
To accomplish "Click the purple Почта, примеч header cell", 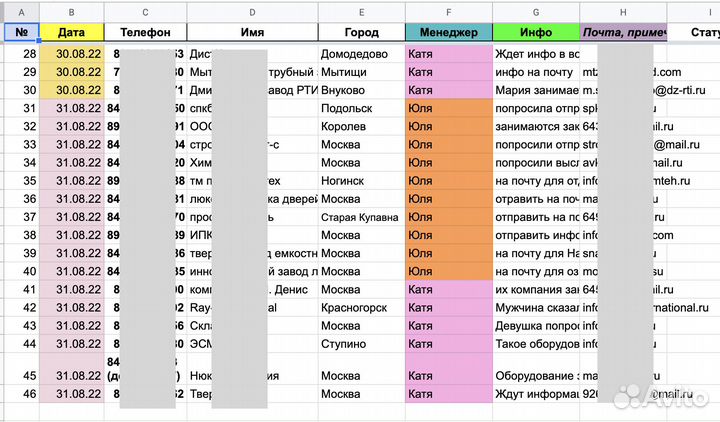I will 623,32.
